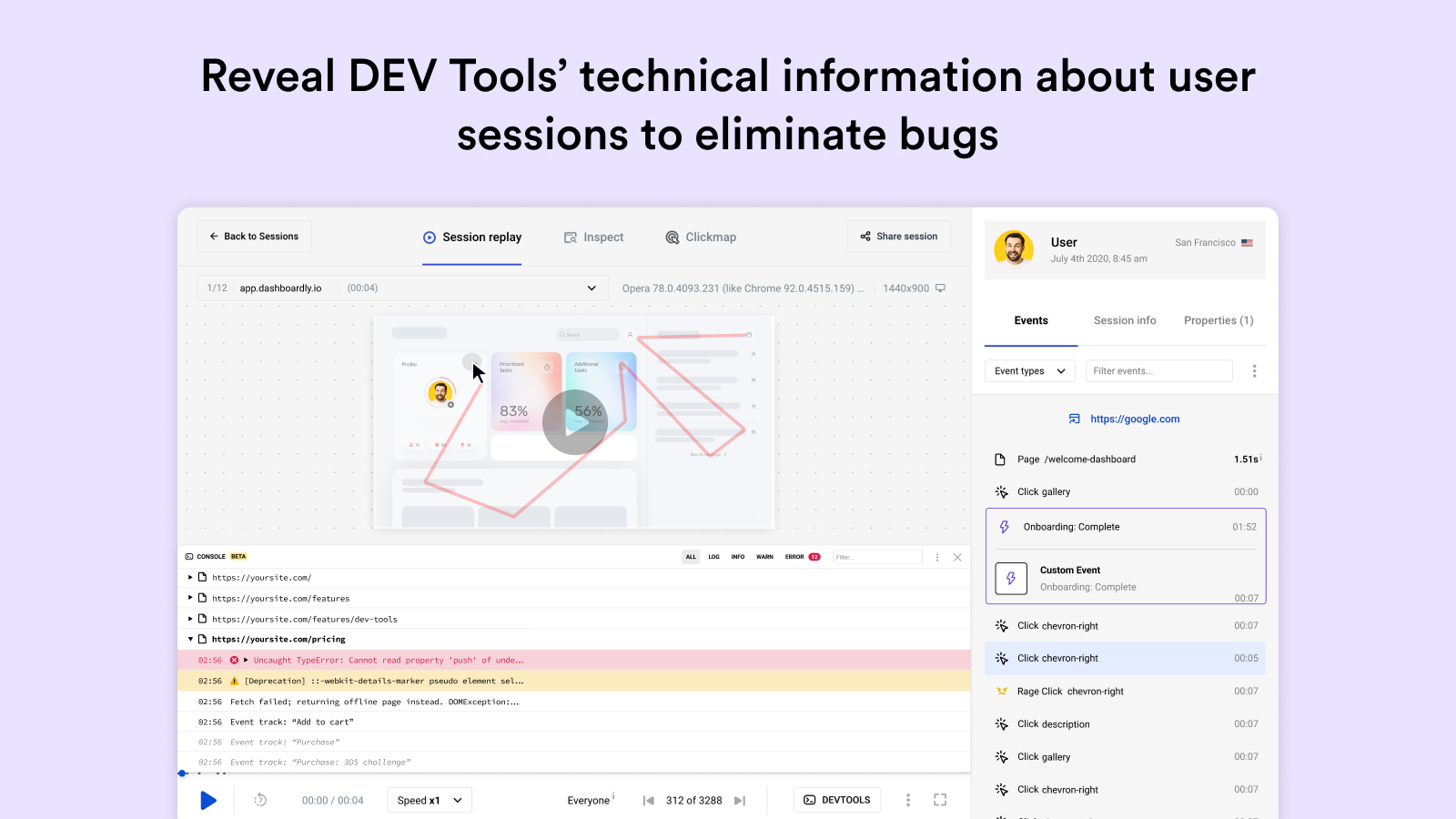The image size is (1456, 819).
Task: Open the https://google.com link
Action: pos(1134,419)
